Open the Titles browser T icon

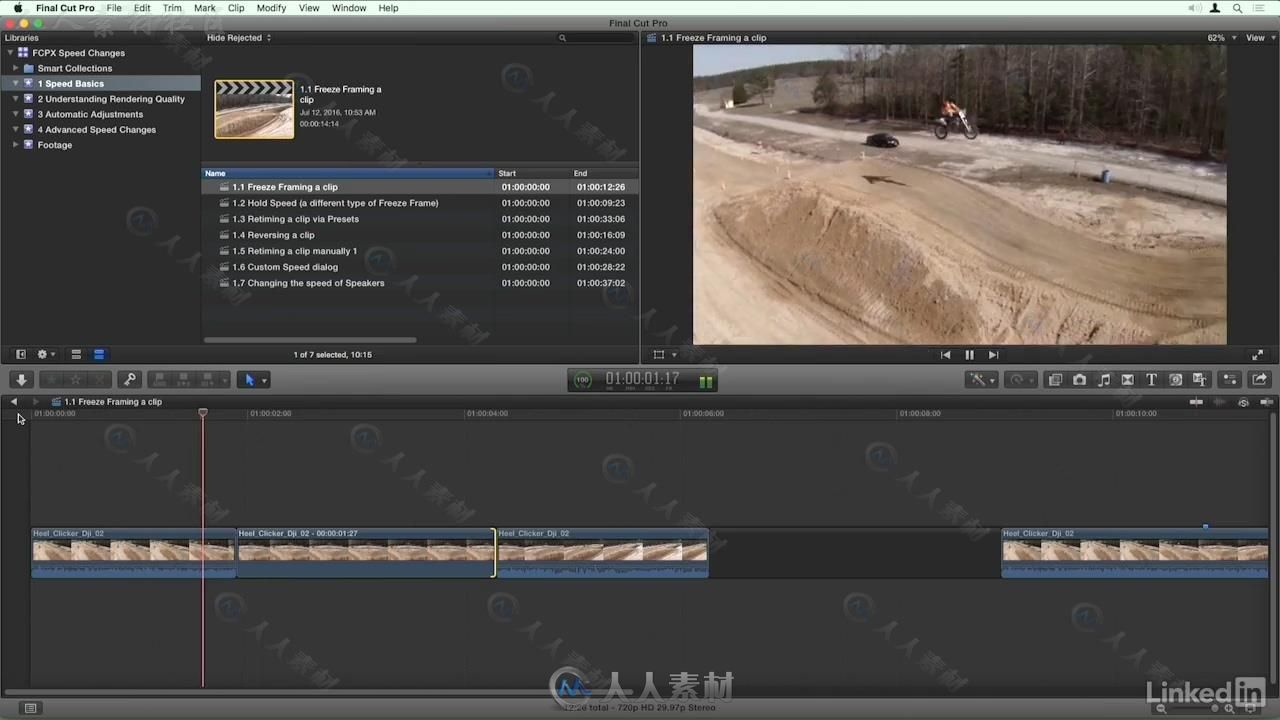coord(1151,380)
